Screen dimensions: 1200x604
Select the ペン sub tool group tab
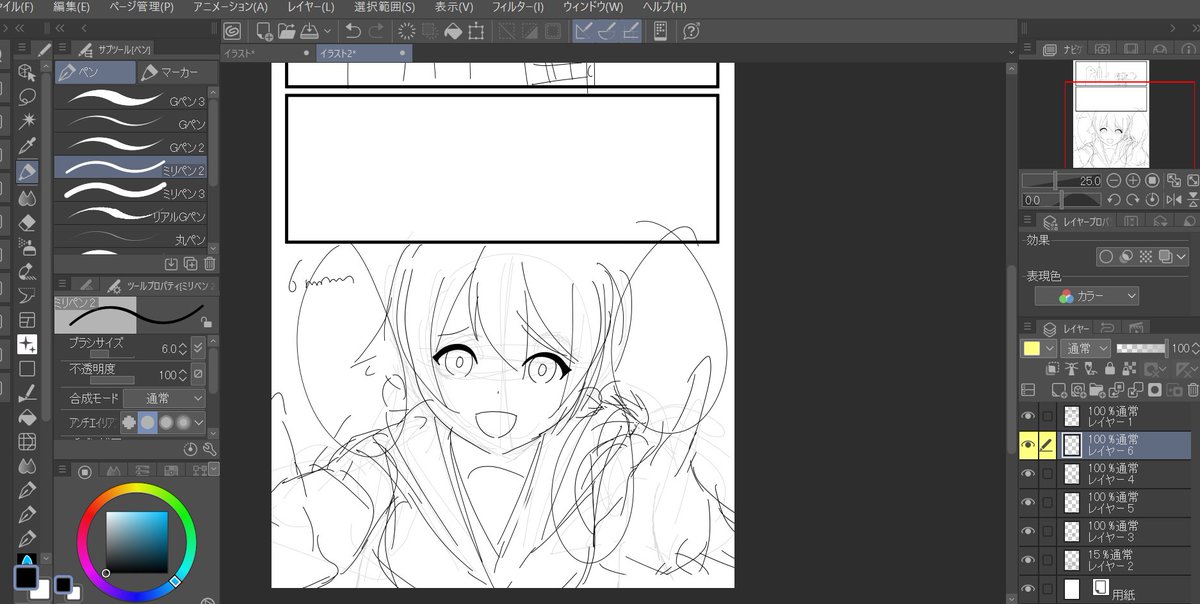(x=95, y=72)
